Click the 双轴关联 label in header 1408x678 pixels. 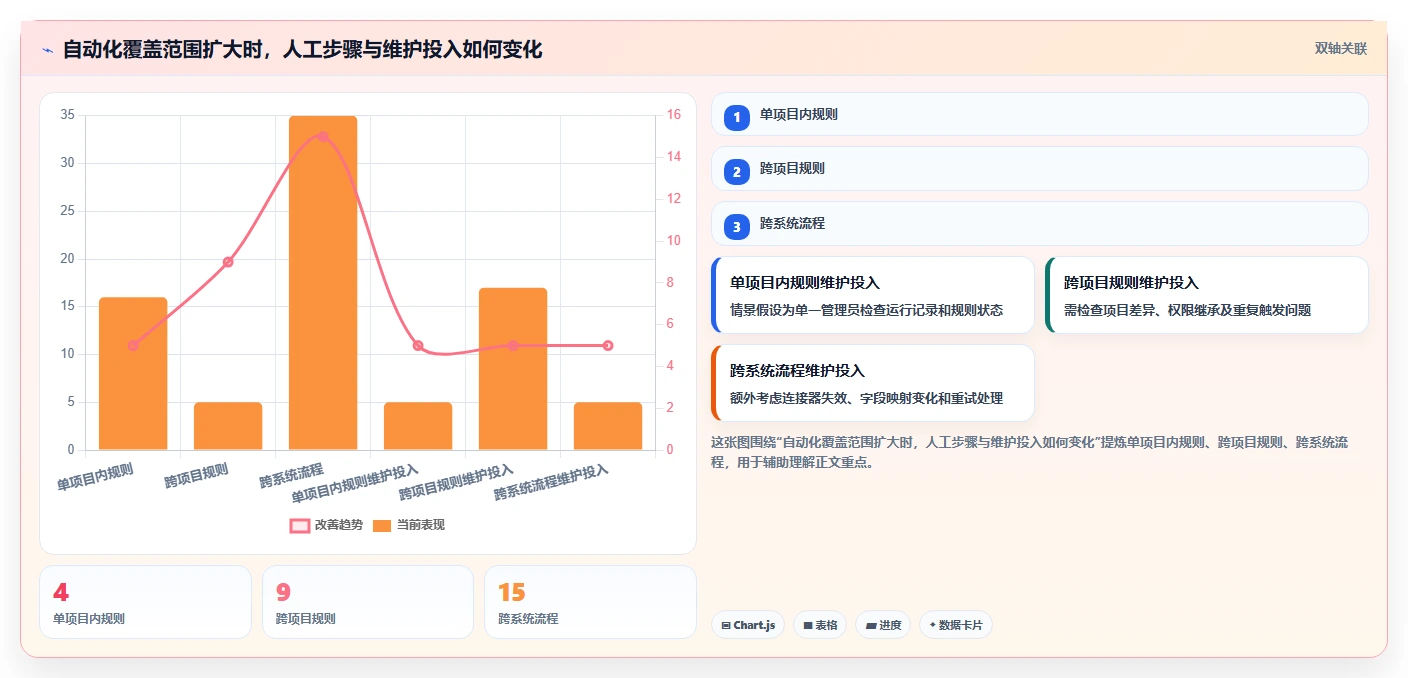point(1340,48)
